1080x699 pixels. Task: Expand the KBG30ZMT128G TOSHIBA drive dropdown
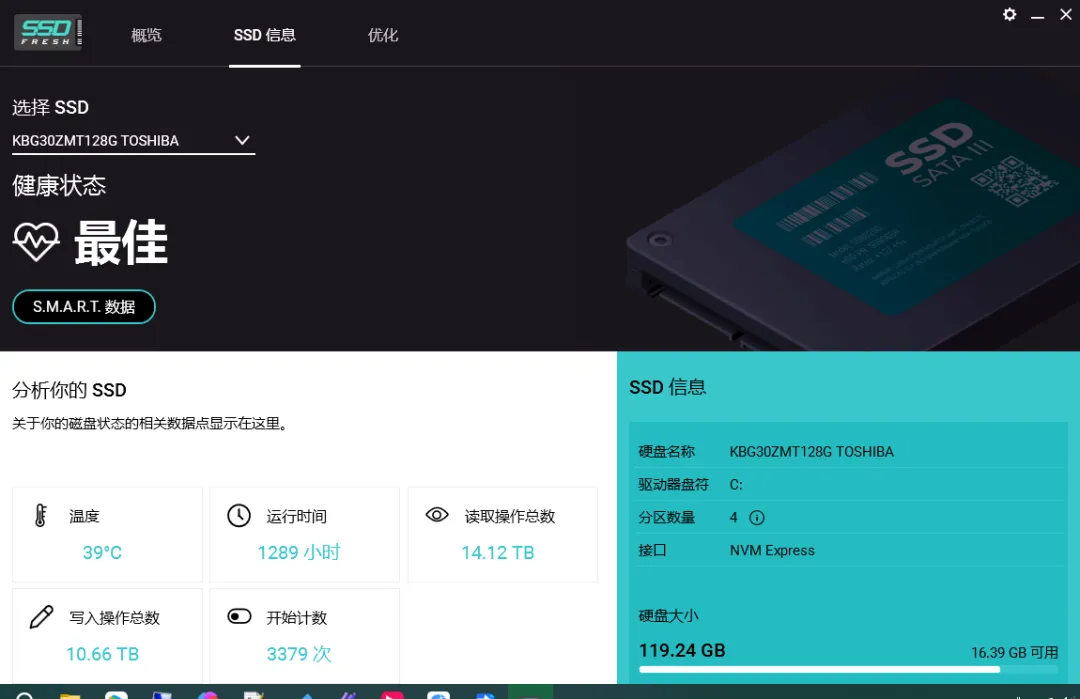coord(133,140)
